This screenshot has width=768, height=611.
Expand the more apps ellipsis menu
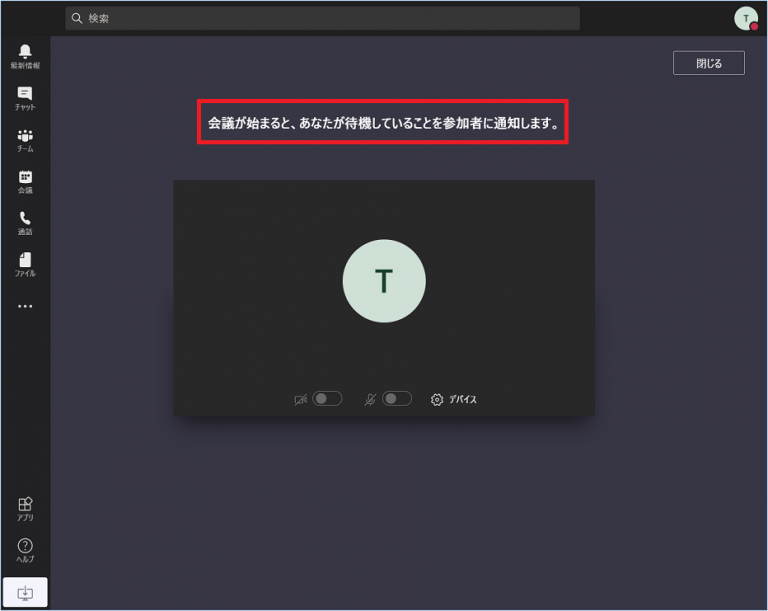[x=25, y=306]
